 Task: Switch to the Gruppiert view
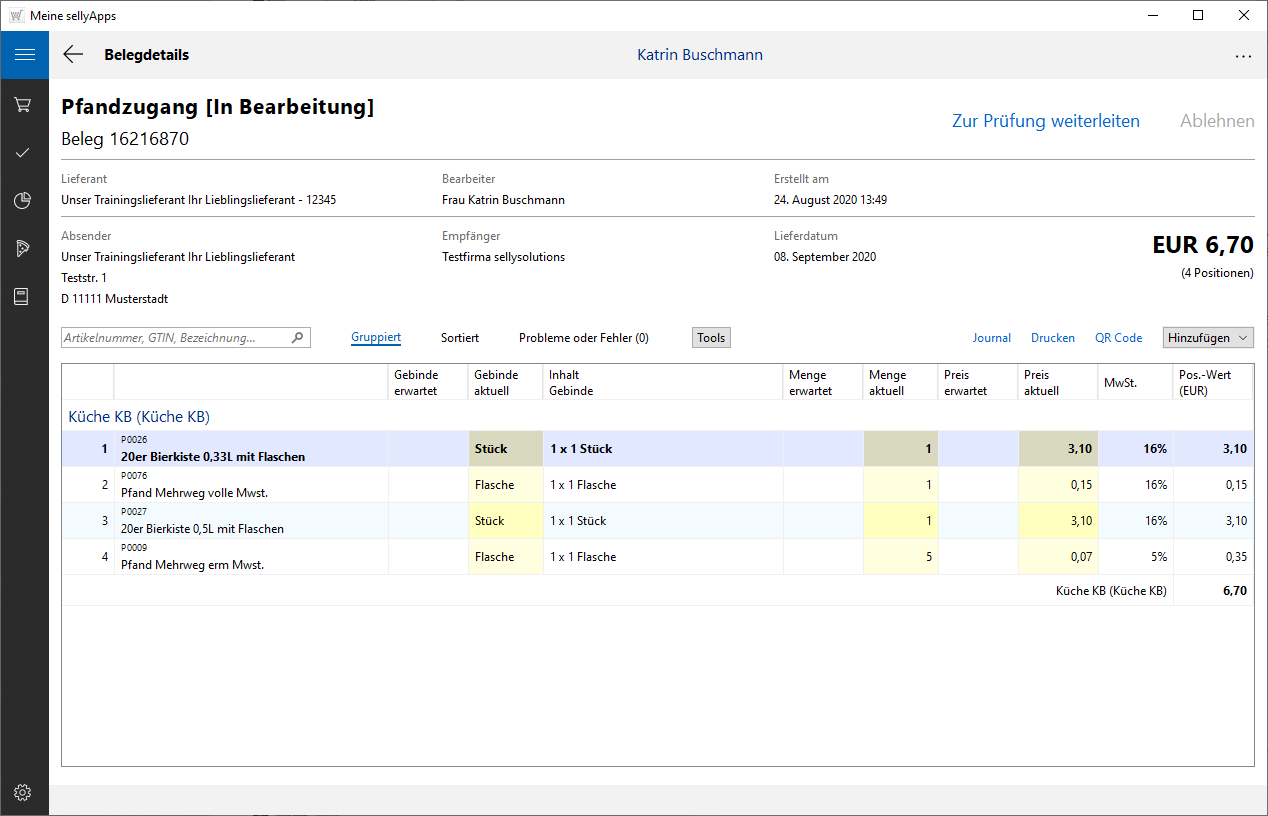[x=376, y=338]
